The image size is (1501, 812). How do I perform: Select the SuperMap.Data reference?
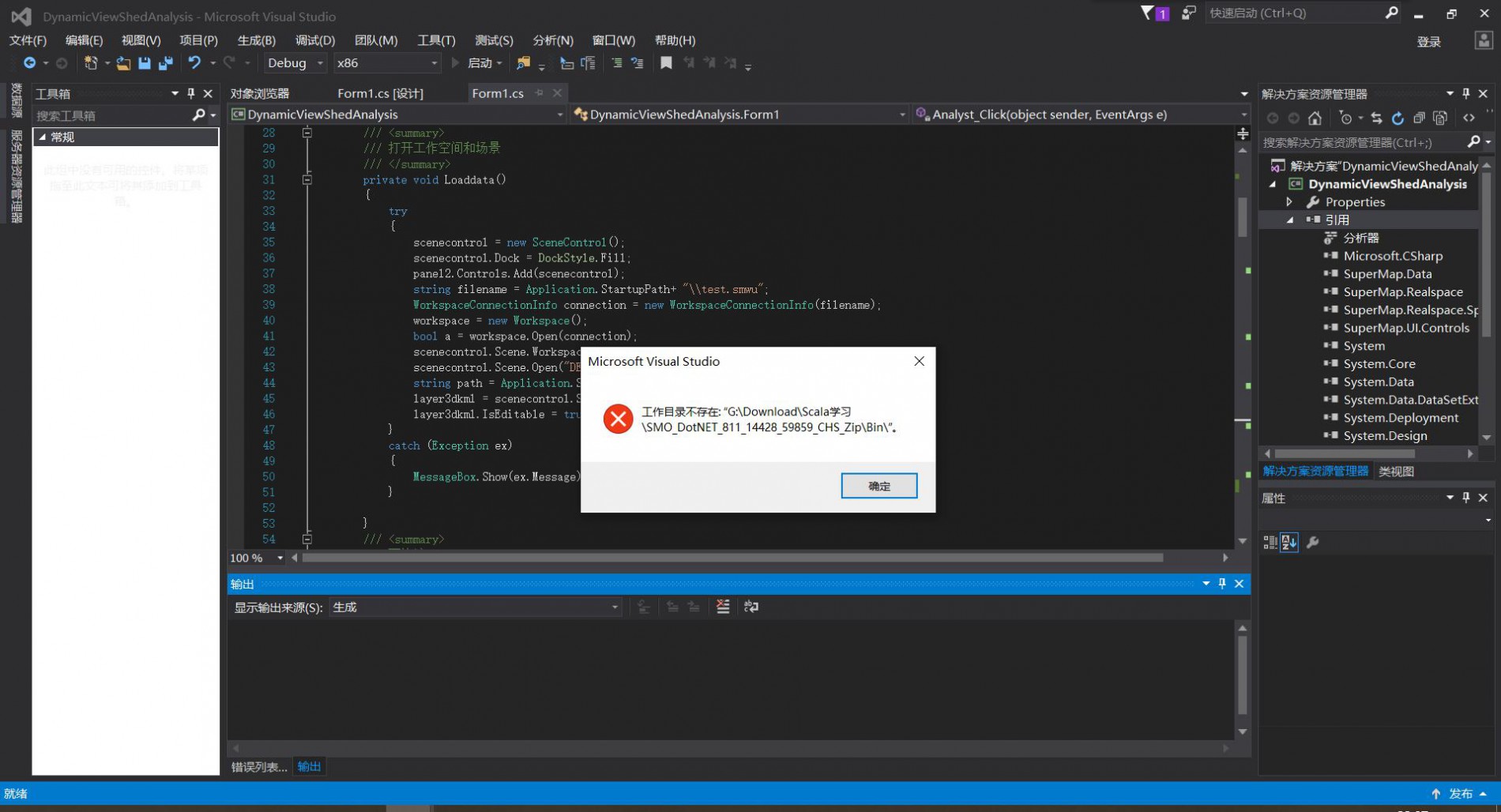coord(1387,274)
